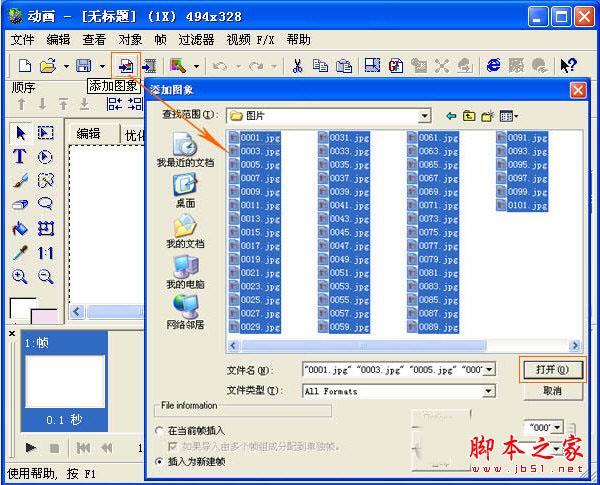Select the Lasso selection tool

(x=46, y=204)
